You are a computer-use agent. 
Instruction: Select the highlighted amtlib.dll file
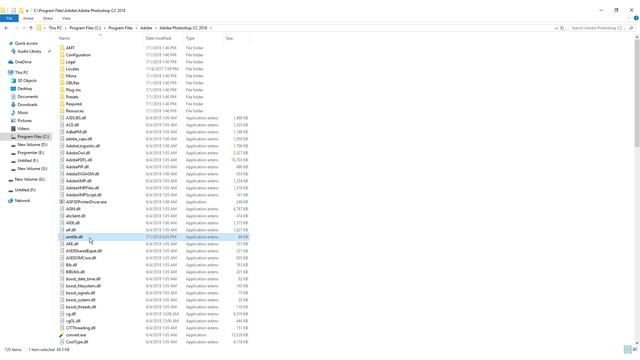(154, 237)
